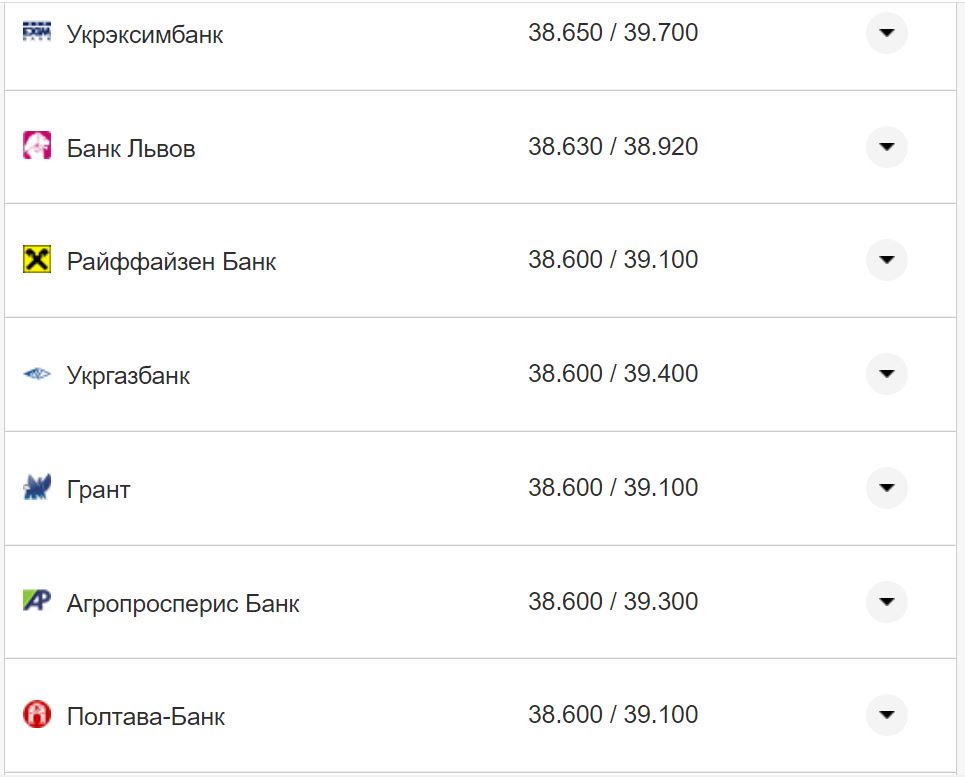This screenshot has width=965, height=777.
Task: Expand the Укрэксимбанк row details
Action: [886, 33]
